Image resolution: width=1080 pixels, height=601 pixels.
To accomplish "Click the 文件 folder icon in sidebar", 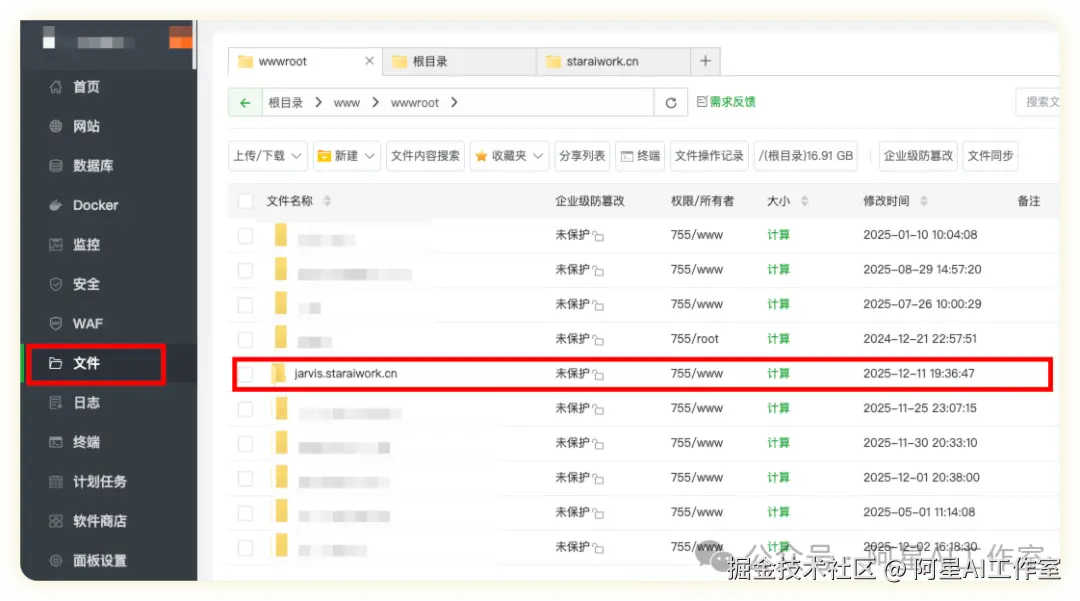I will [56, 363].
